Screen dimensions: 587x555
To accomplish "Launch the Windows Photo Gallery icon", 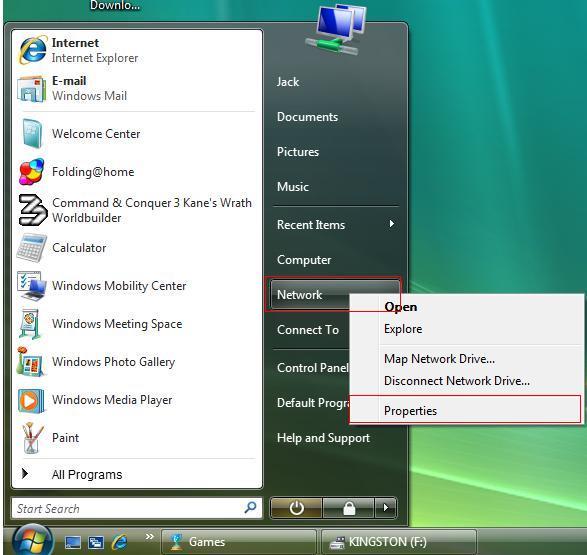I will coord(30,362).
